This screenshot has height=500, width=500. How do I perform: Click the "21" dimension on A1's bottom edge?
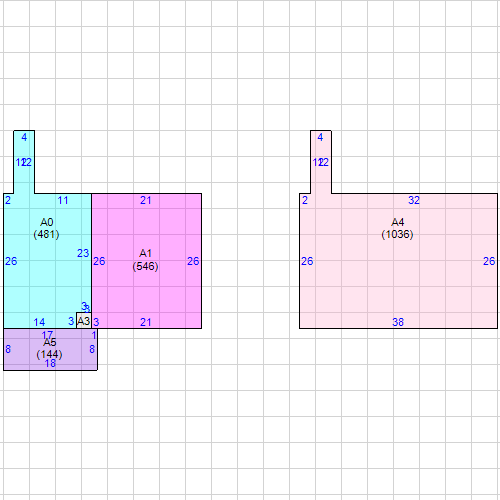pos(146,322)
